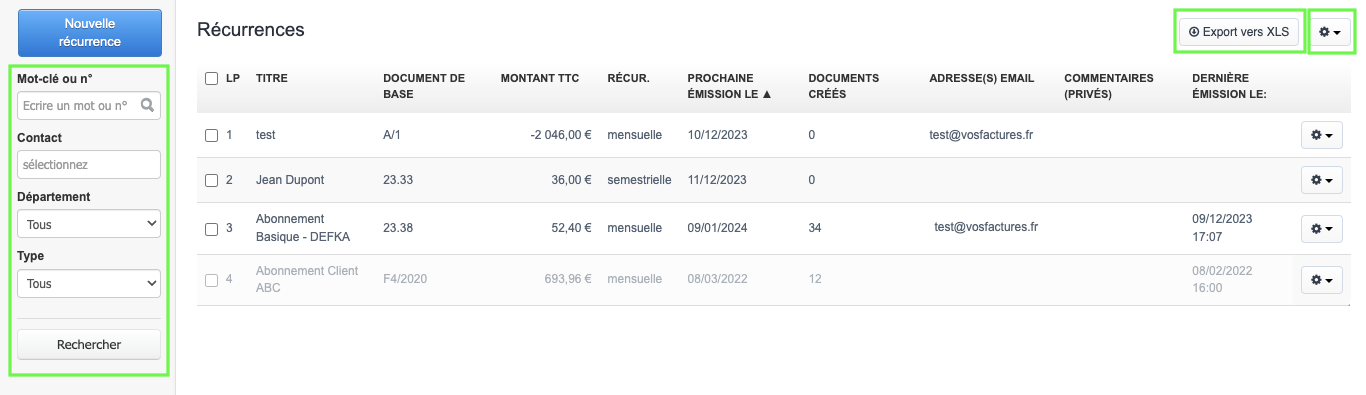Click the documents created count 34
Image resolution: width=1366 pixels, height=395 pixels.
click(815, 228)
